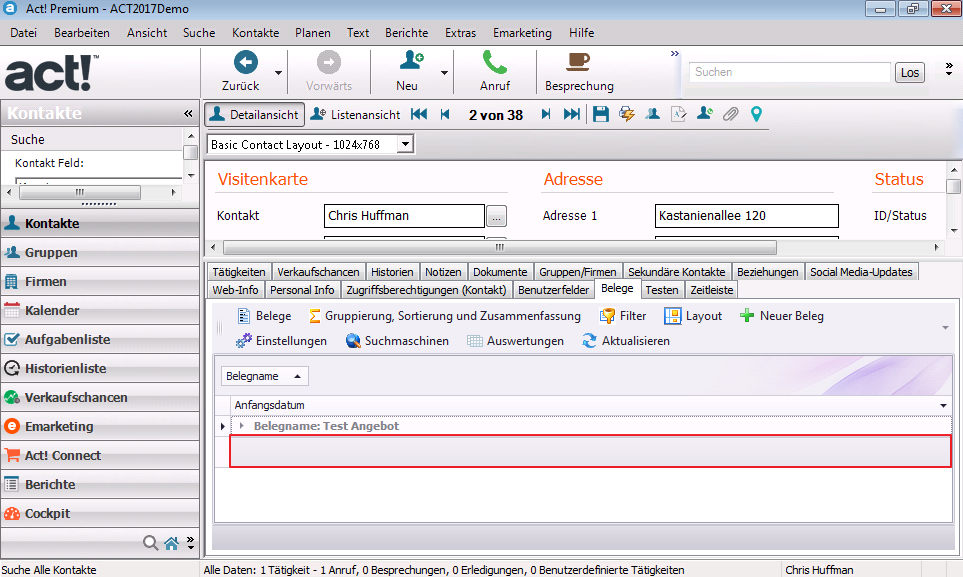Viewport: 963px width, 577px height.
Task: Open the Berichte menu
Action: coord(407,33)
